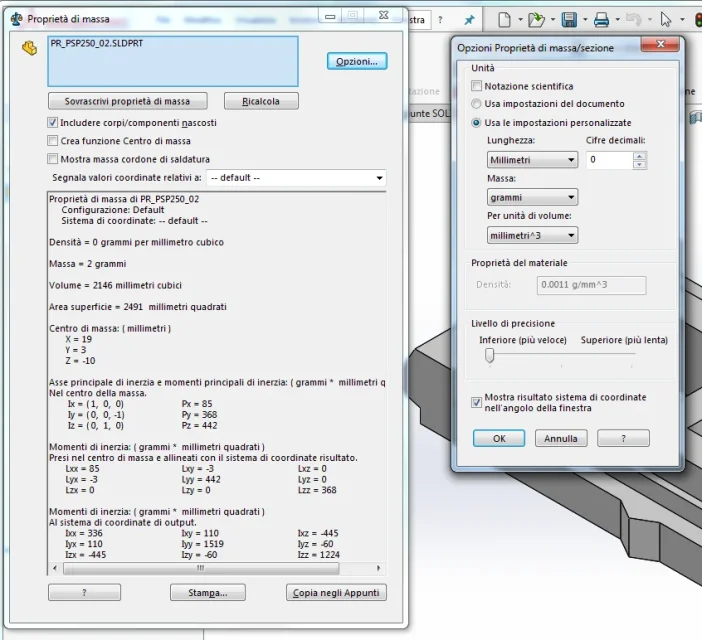Click the Select cursor tool icon

pyautogui.click(x=666, y=20)
